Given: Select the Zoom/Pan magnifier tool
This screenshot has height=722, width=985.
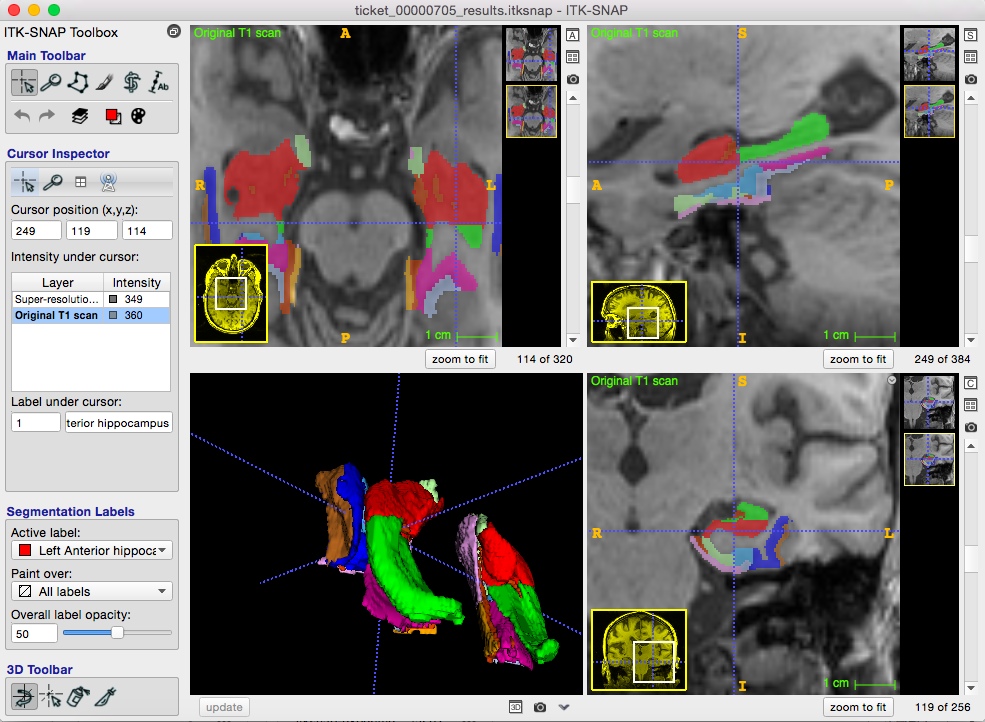Looking at the screenshot, I should (x=52, y=82).
